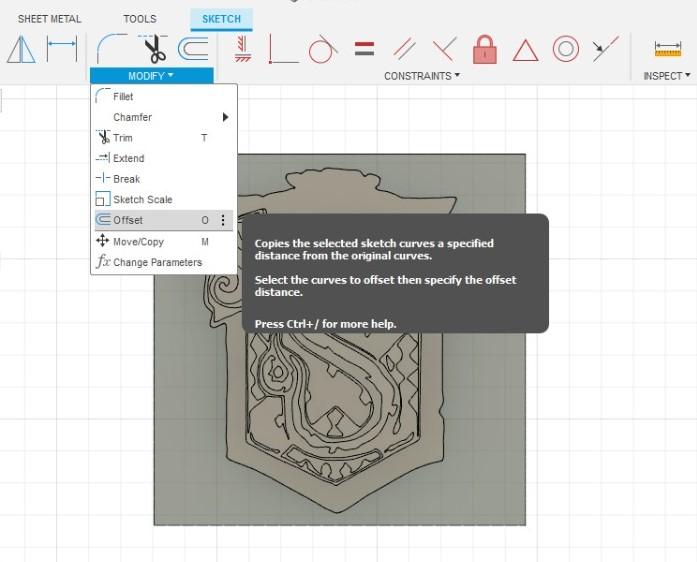This screenshot has width=697, height=562.
Task: Apply the Perpendicular constraint
Action: click(x=445, y=49)
